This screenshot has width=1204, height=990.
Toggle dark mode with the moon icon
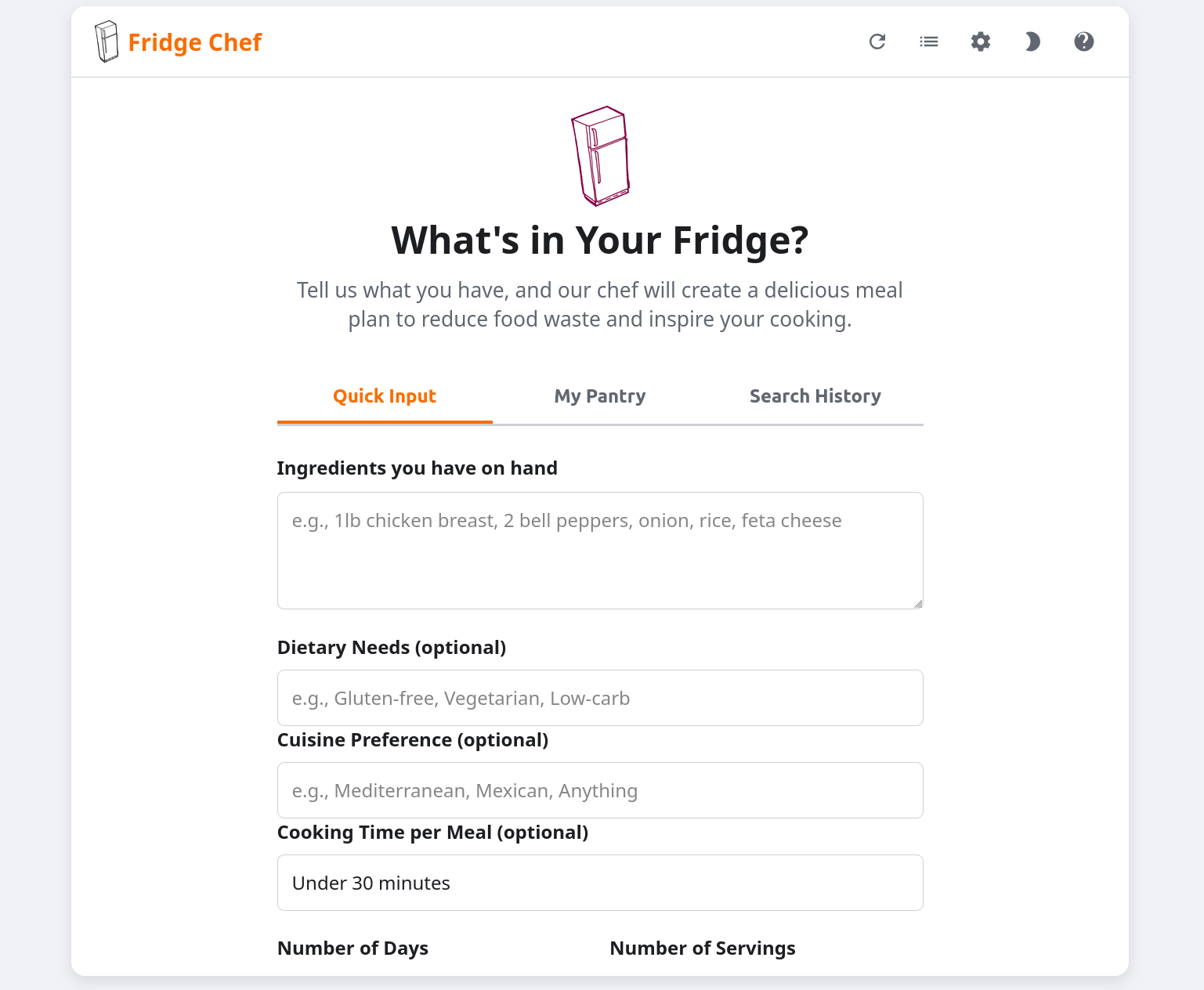click(x=1032, y=42)
